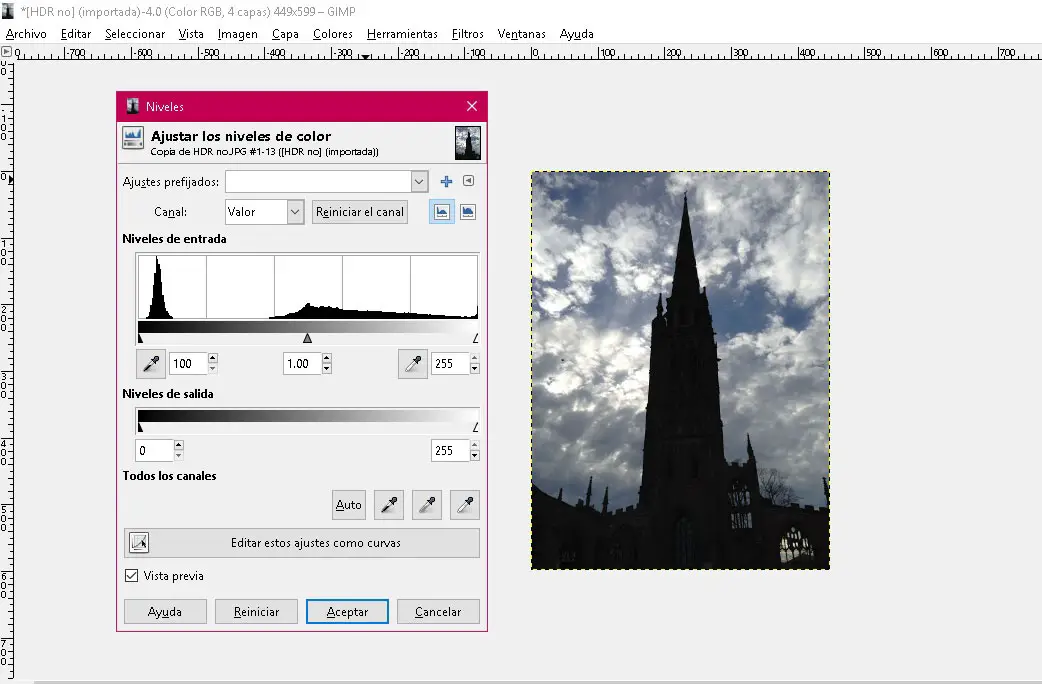The image size is (1042, 684).
Task: Uncheck the Vista previa checkbox
Action: (131, 576)
